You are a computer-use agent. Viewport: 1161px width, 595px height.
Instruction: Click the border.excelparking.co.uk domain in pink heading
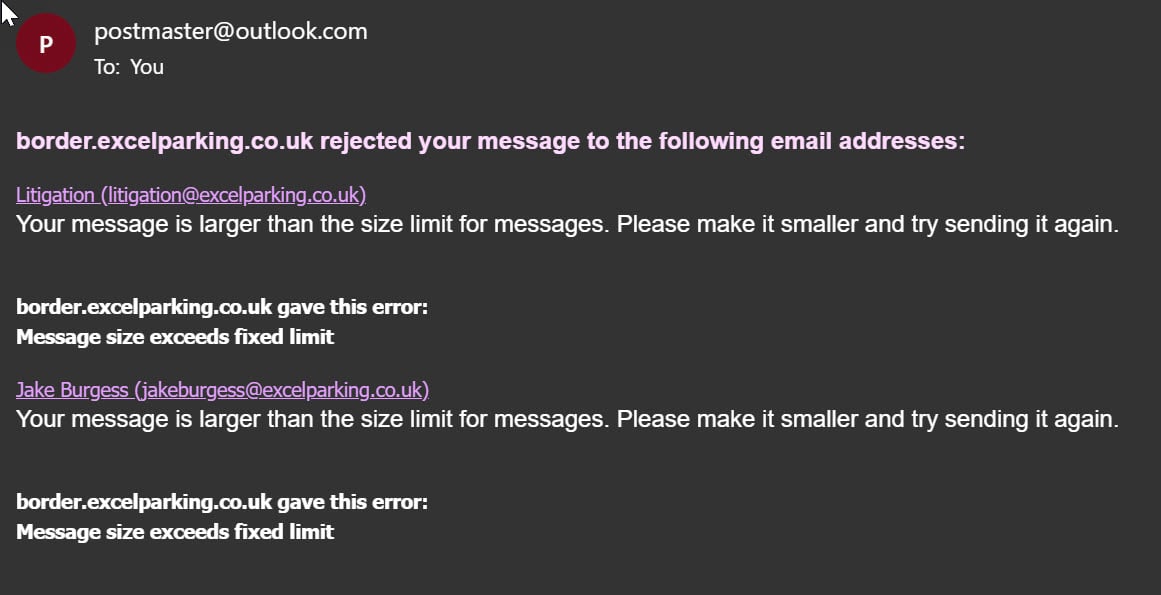(x=165, y=141)
